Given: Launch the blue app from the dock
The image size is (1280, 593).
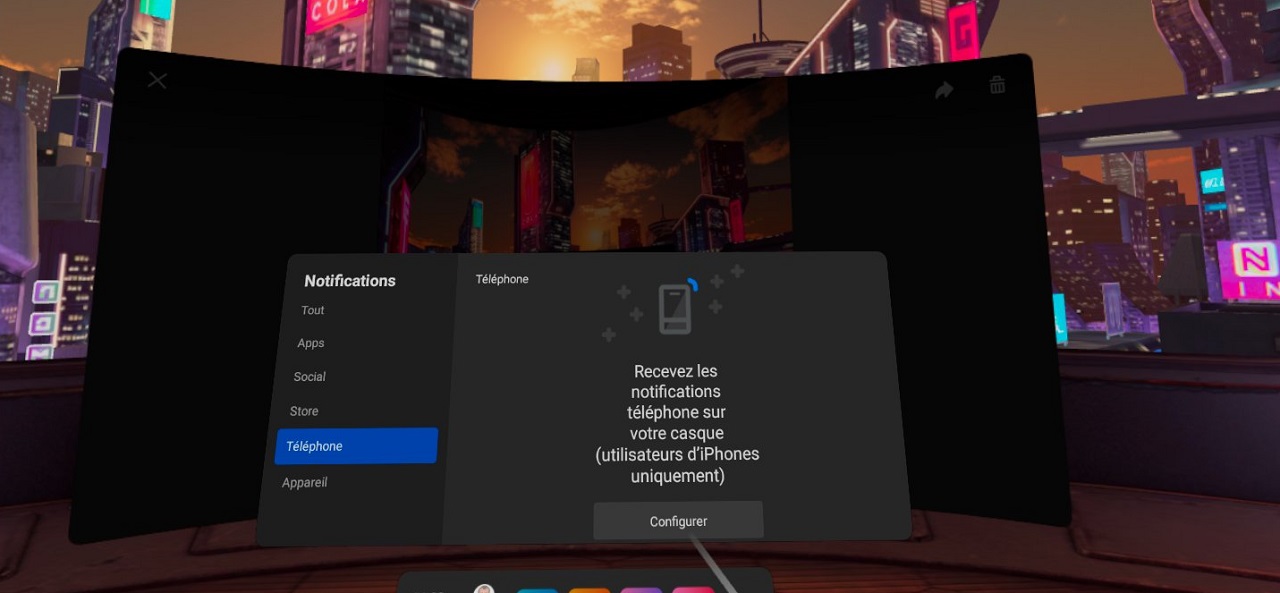Looking at the screenshot, I should pos(538,591).
